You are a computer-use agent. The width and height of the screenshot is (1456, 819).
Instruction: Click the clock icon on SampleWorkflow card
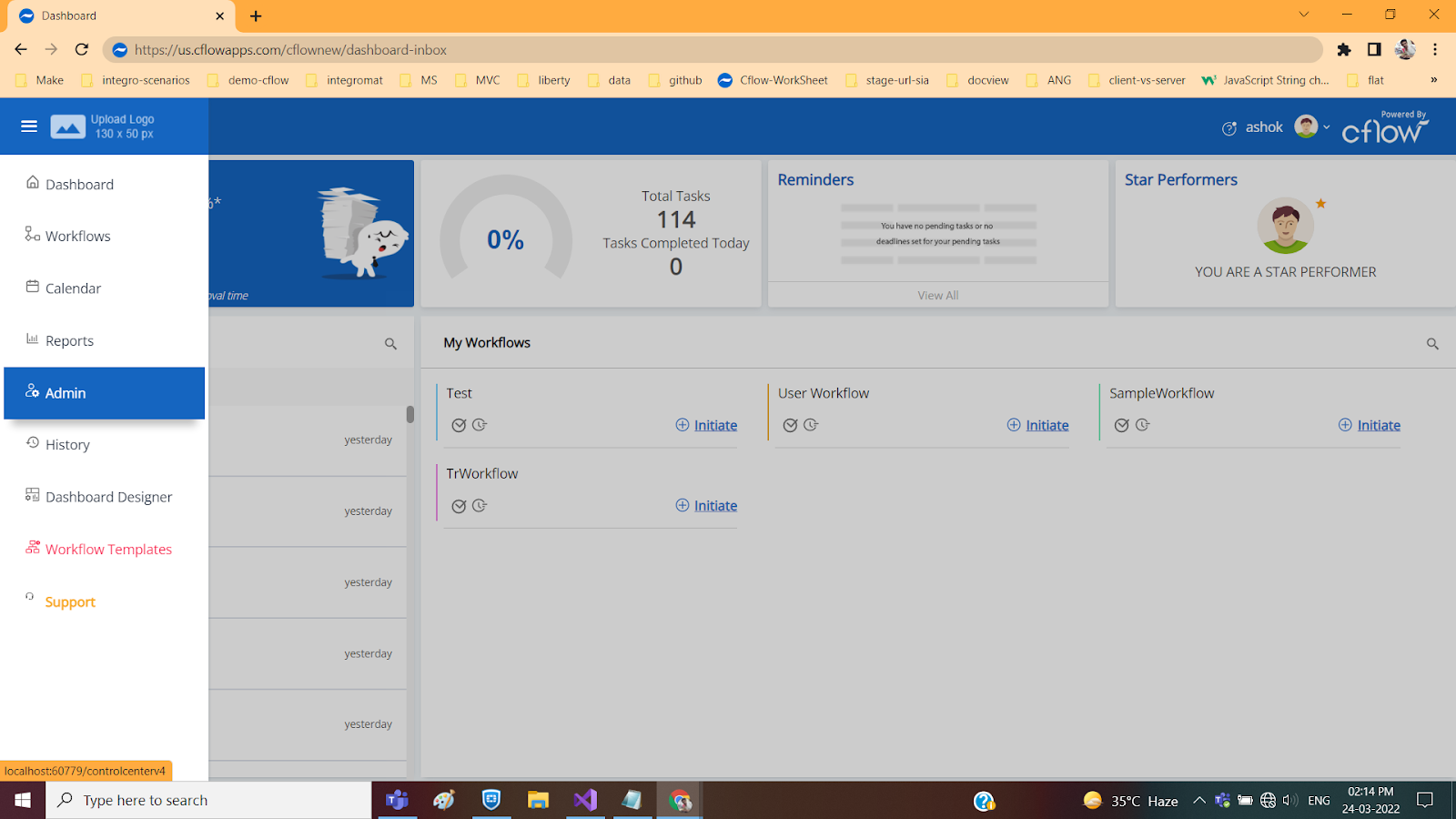point(1143,425)
